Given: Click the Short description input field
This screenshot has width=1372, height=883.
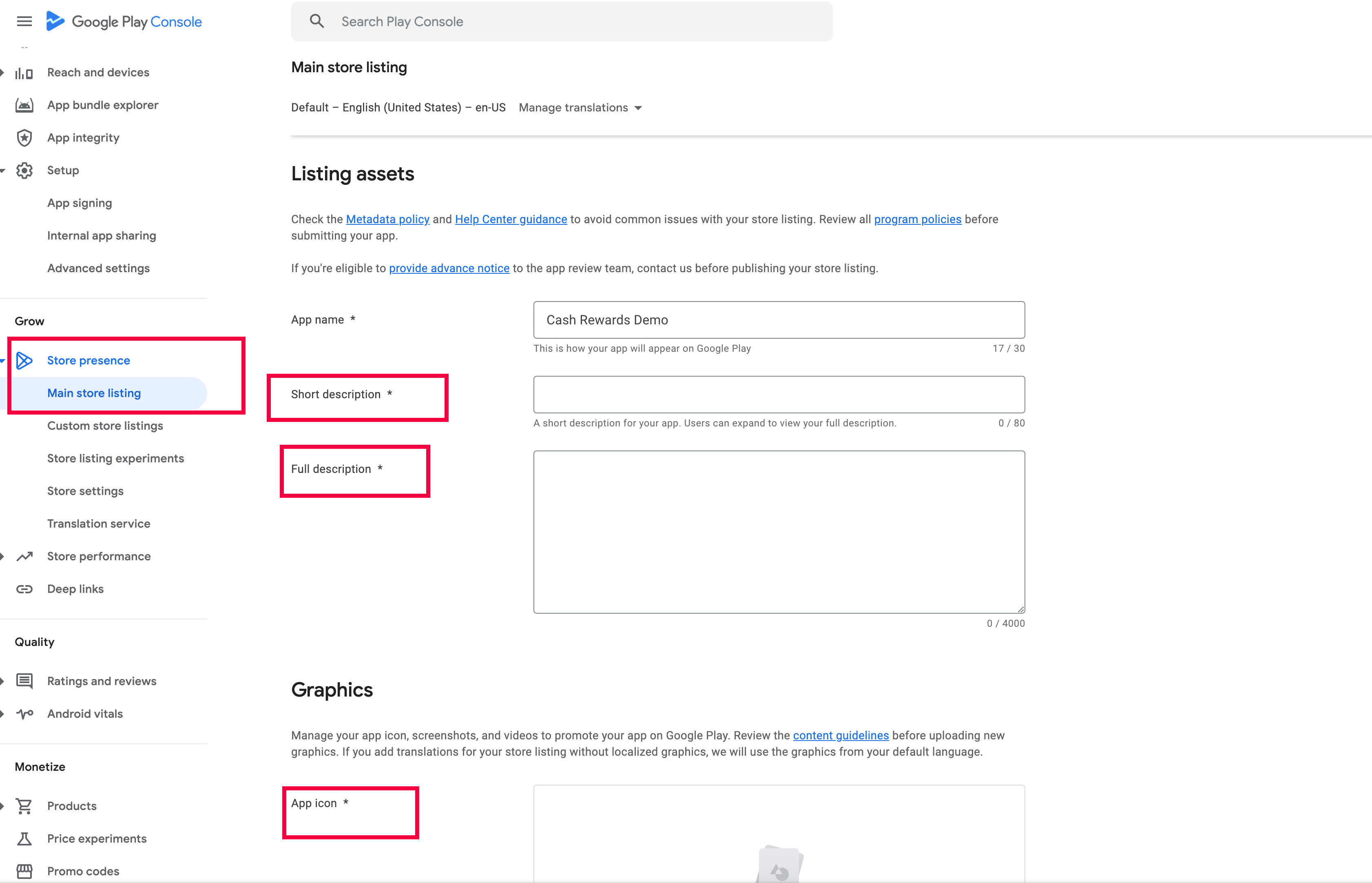Looking at the screenshot, I should click(x=779, y=395).
